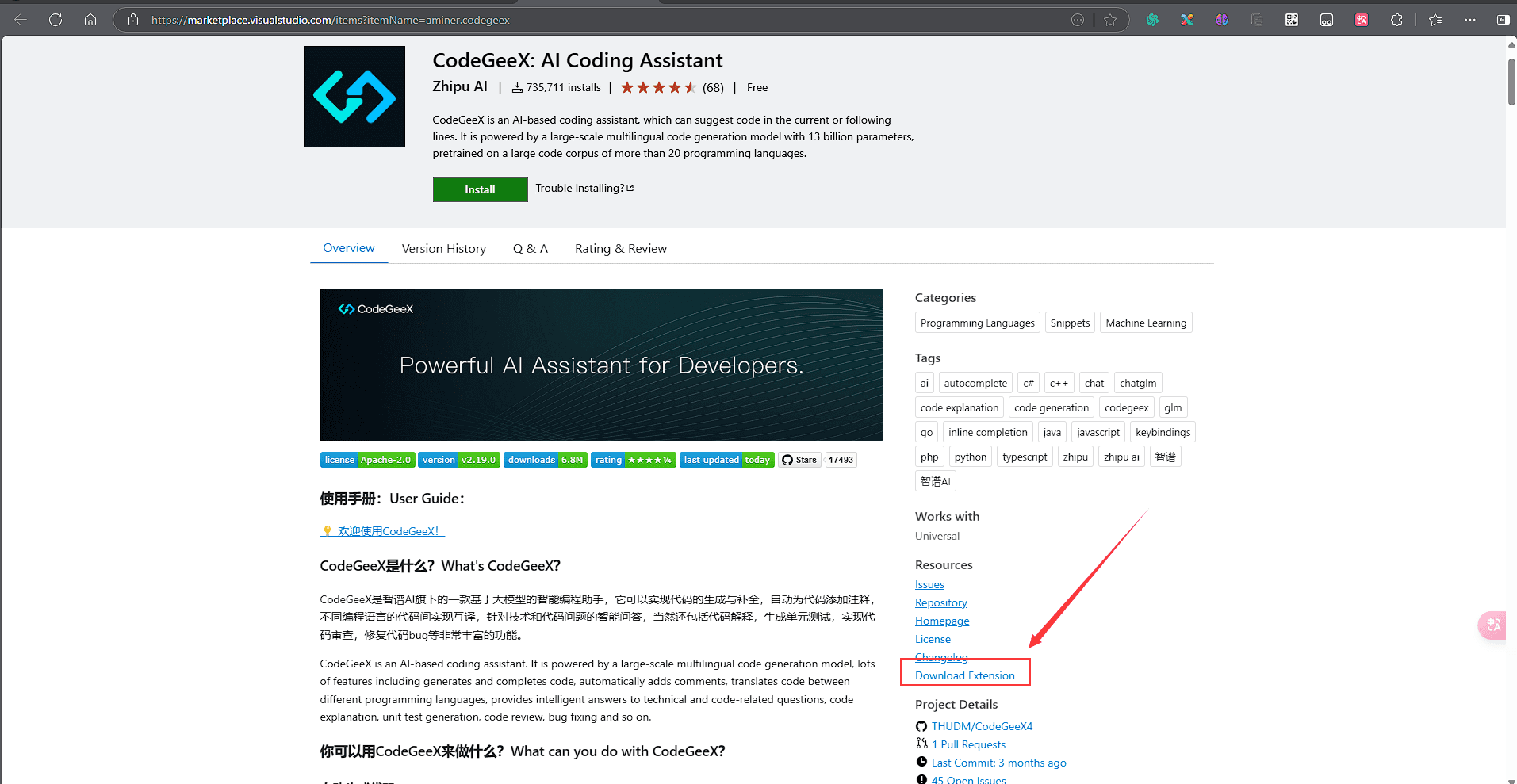Open the browser home page

(x=90, y=19)
